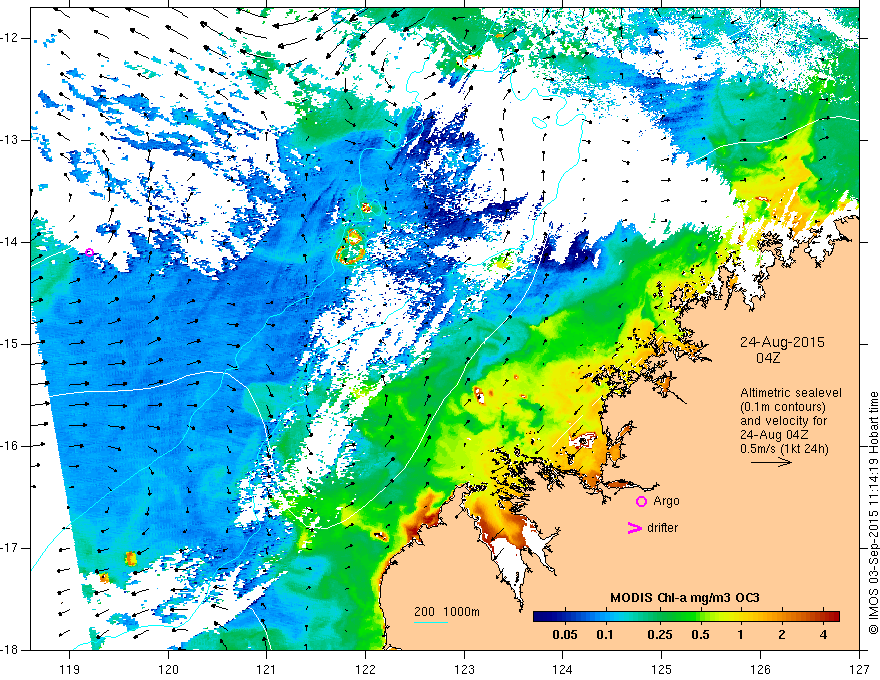Click the cyan 200m depth legend line
This screenshot has width=880, height=680.
pyautogui.click(x=430, y=622)
